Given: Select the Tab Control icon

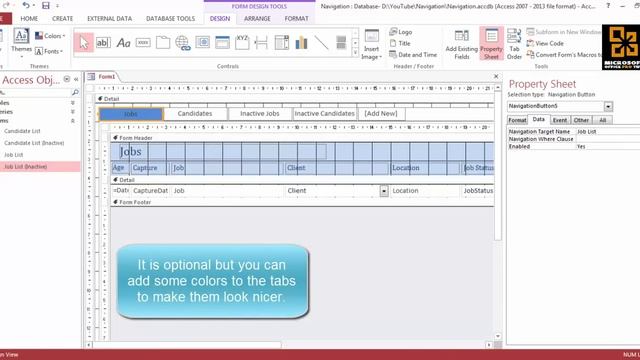Looking at the screenshot, I should click(x=163, y=42).
